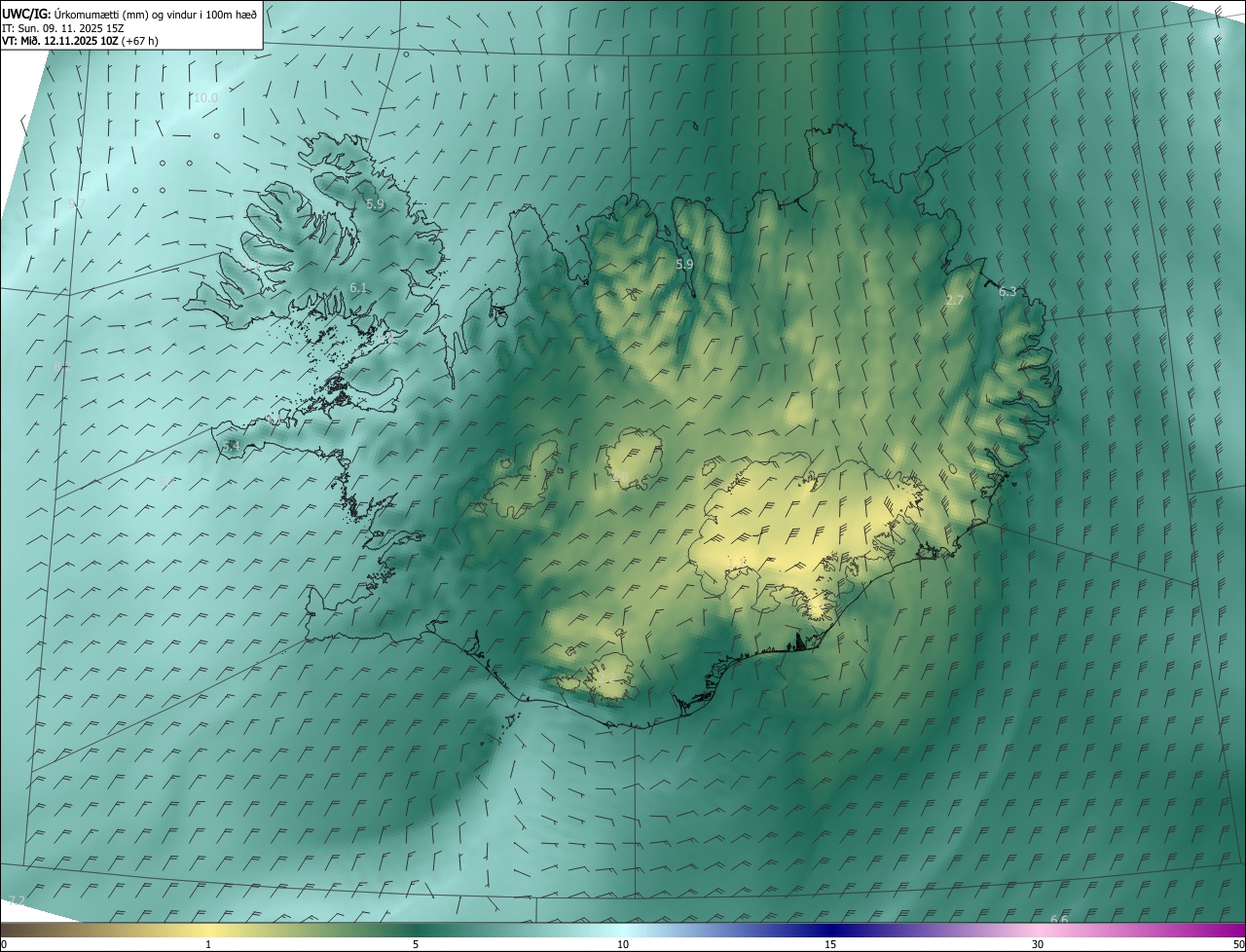The height and width of the screenshot is (952, 1246).
Task: Click the '15' tick on the color scale
Action: [x=830, y=945]
